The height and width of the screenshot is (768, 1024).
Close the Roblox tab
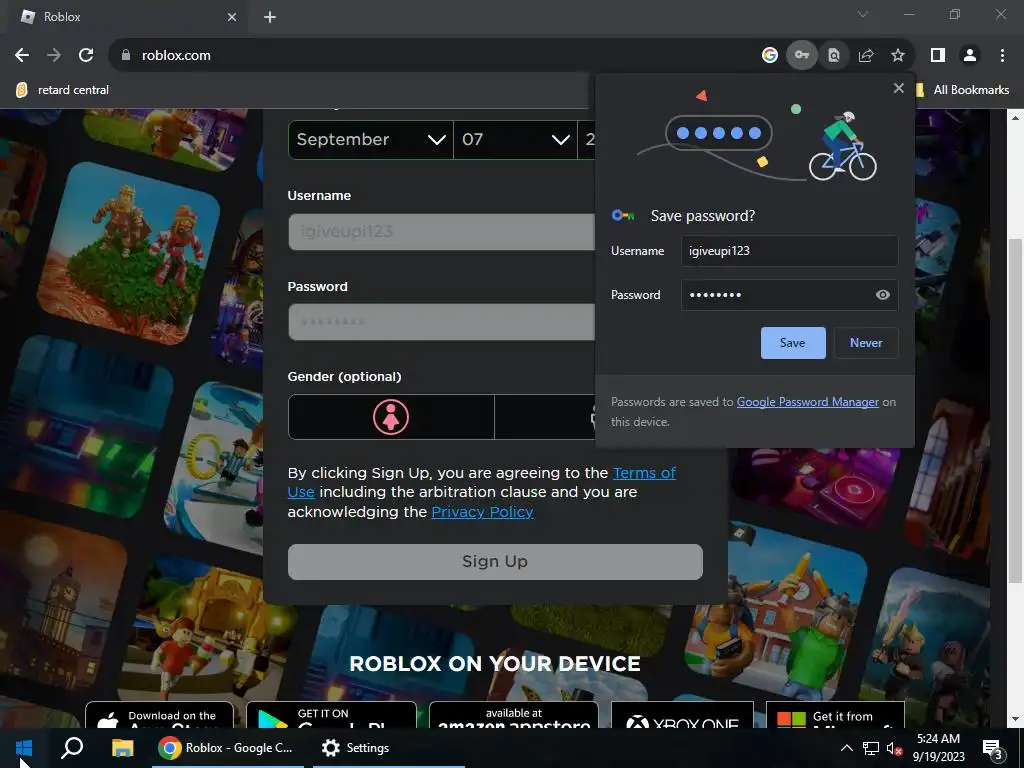(232, 17)
